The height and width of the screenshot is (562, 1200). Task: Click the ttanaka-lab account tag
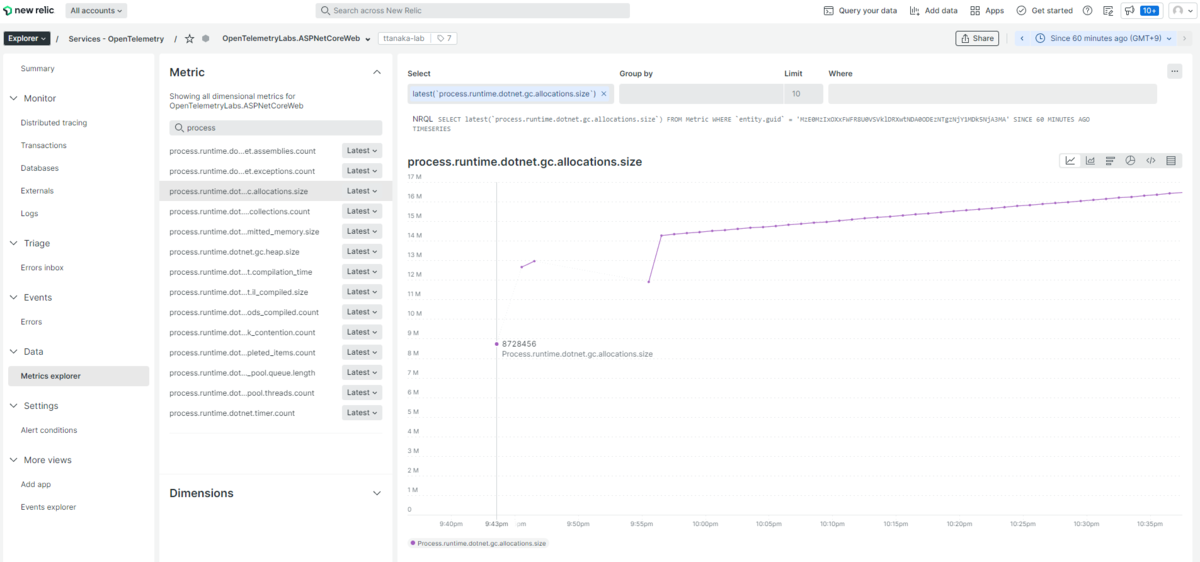404,38
